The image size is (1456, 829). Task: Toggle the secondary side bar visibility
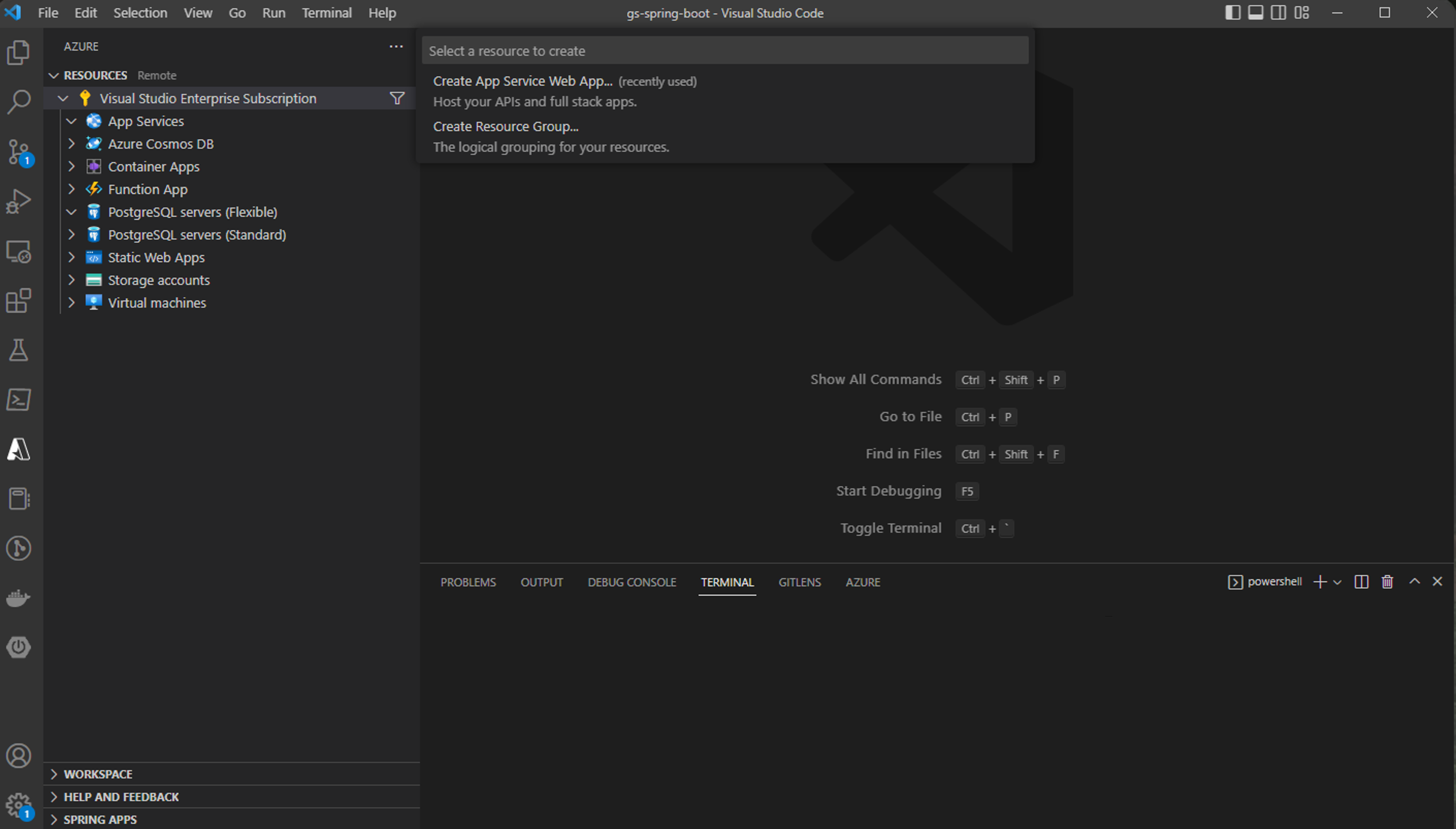pos(1279,13)
